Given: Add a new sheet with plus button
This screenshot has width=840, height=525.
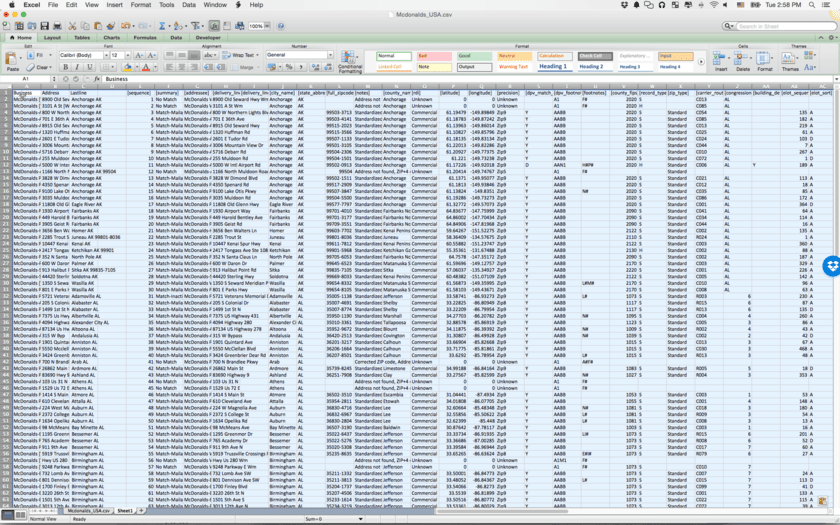Looking at the screenshot, I should [x=141, y=511].
